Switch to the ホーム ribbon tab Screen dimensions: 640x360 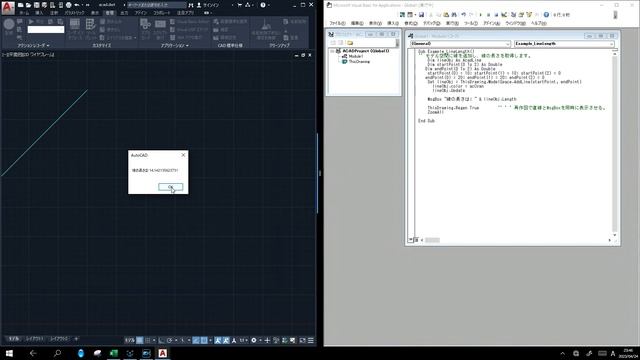tap(24, 13)
